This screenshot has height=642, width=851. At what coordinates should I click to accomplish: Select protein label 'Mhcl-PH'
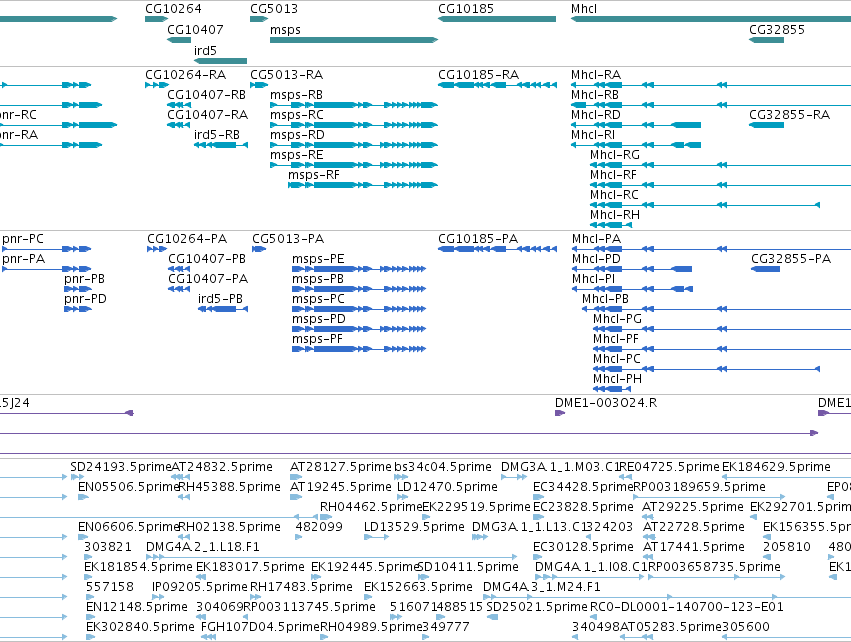(x=618, y=379)
